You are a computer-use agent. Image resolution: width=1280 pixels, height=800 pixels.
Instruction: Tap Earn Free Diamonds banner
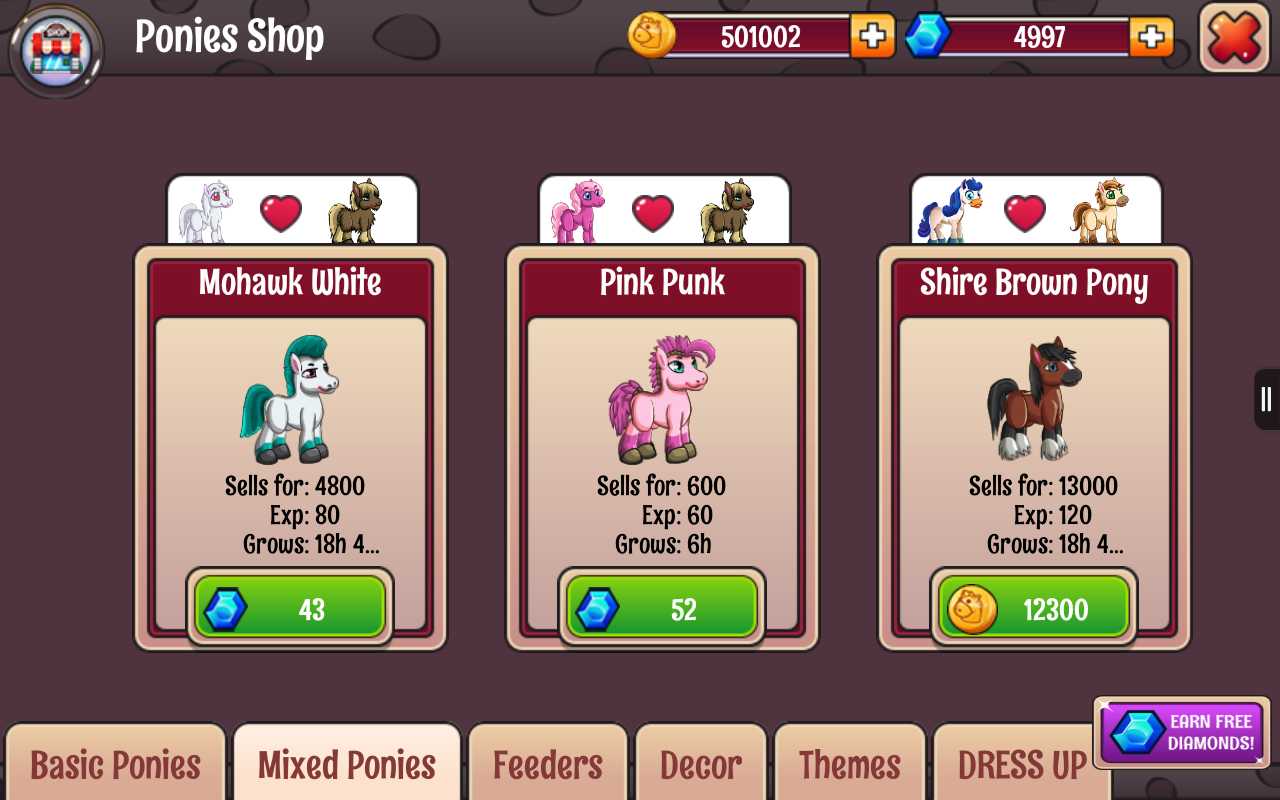[1182, 732]
